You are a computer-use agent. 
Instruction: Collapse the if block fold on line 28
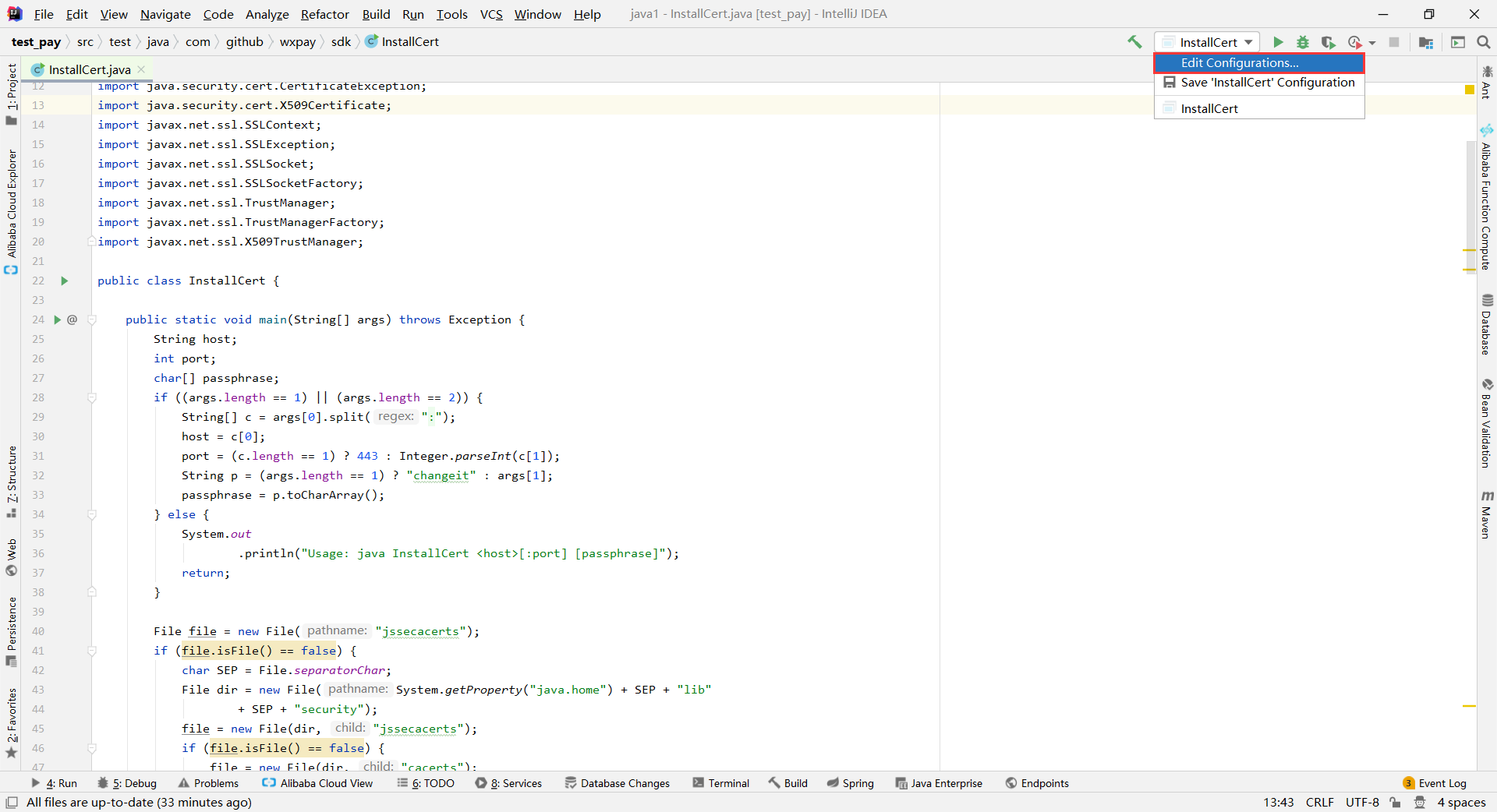91,397
